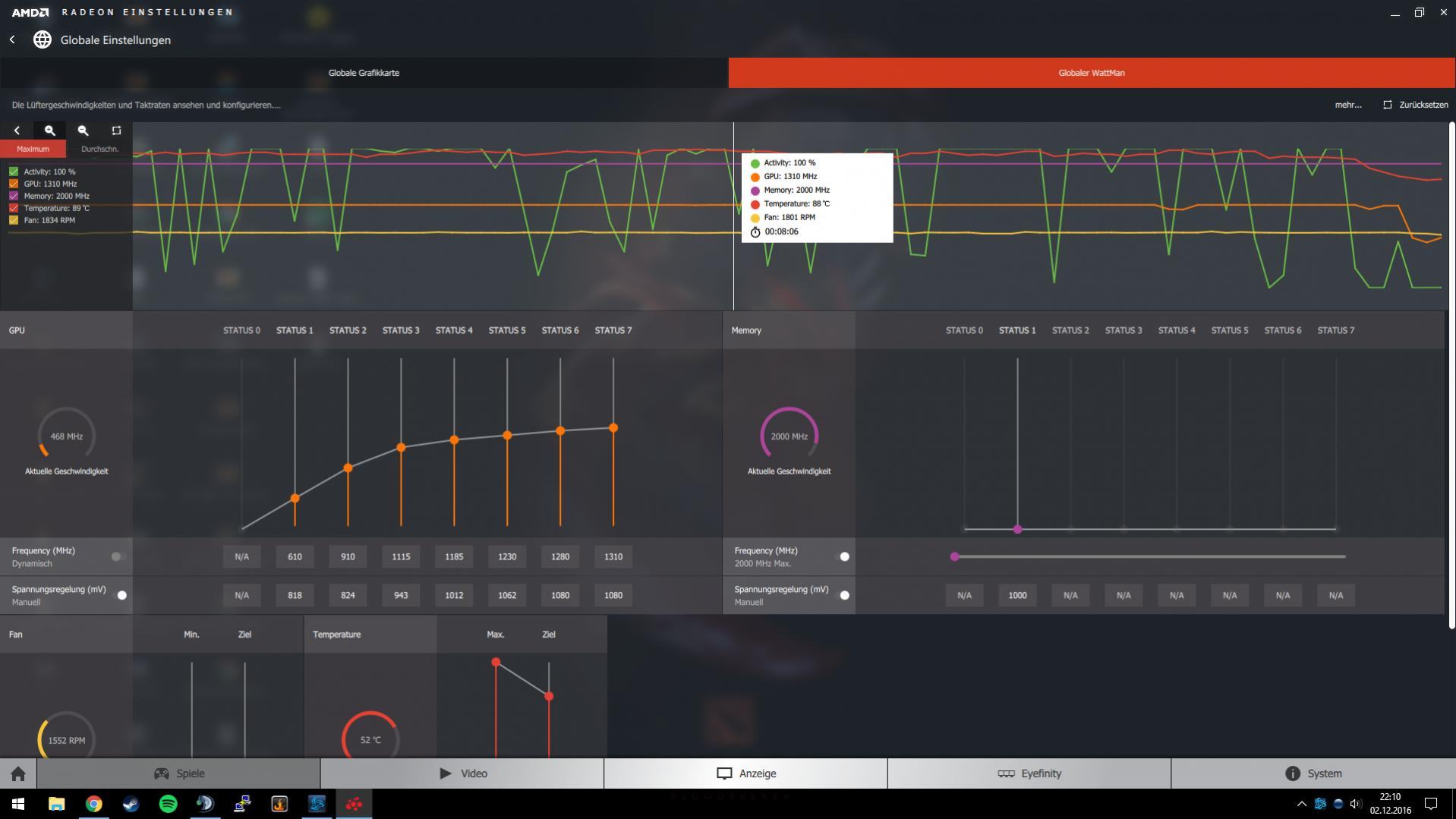The height and width of the screenshot is (819, 1456).
Task: Open Steam from the taskbar
Action: pyautogui.click(x=131, y=803)
